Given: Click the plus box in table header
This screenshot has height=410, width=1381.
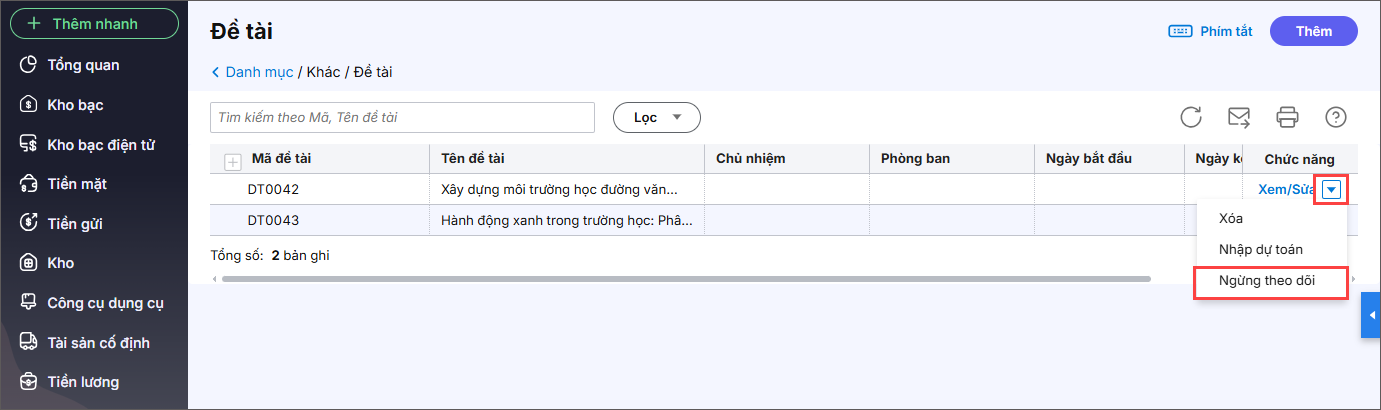Looking at the screenshot, I should (233, 160).
